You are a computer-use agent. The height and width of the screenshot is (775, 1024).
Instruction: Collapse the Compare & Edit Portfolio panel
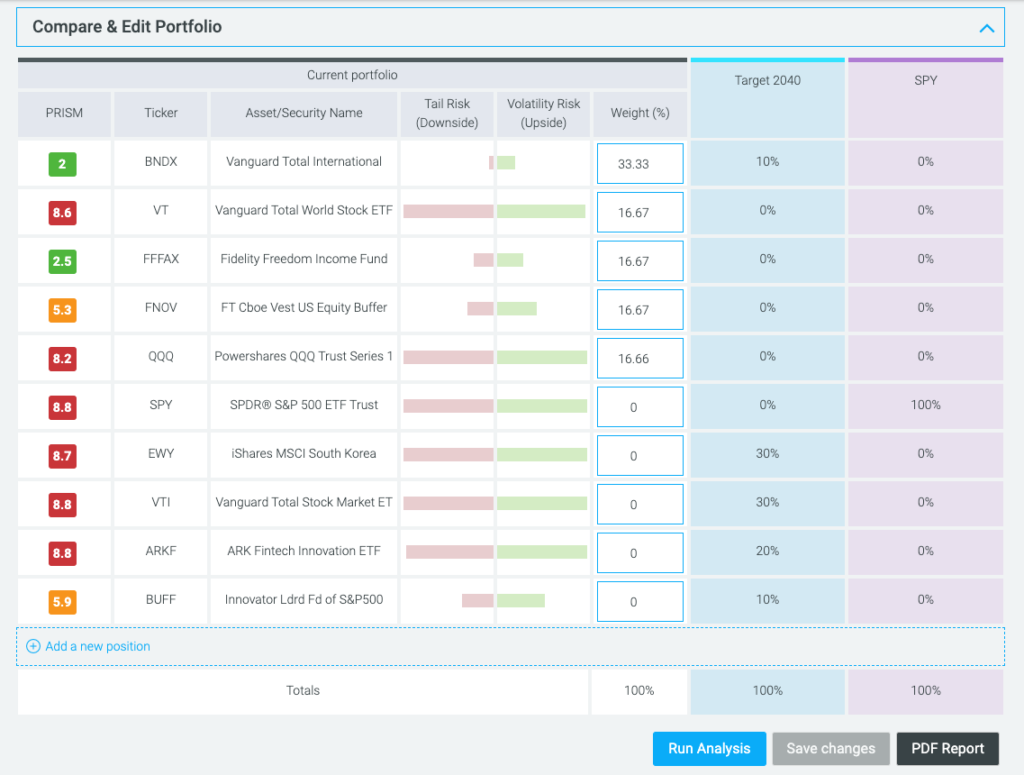tap(986, 28)
